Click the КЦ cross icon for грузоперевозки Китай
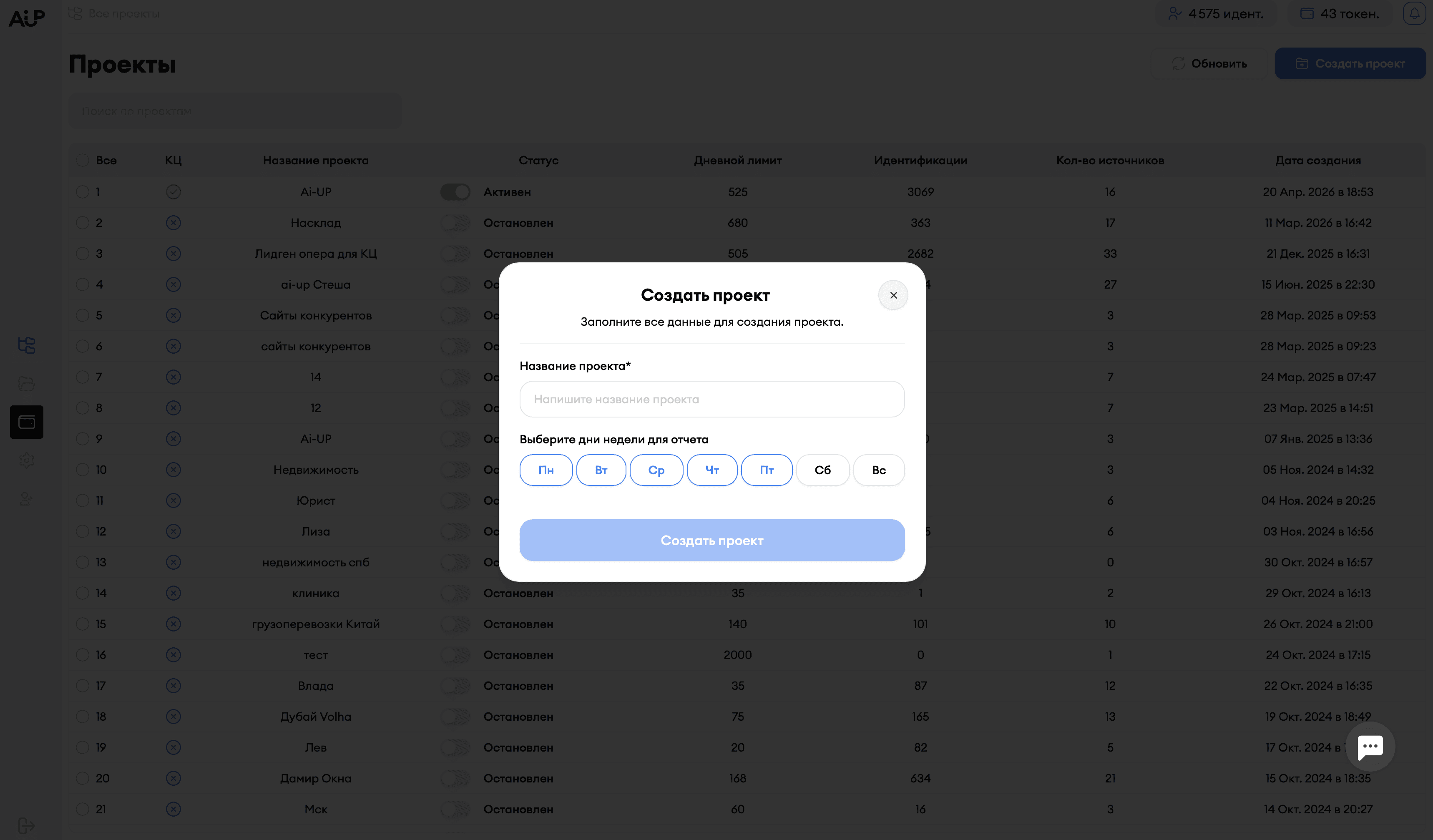The width and height of the screenshot is (1433, 840). point(173,624)
